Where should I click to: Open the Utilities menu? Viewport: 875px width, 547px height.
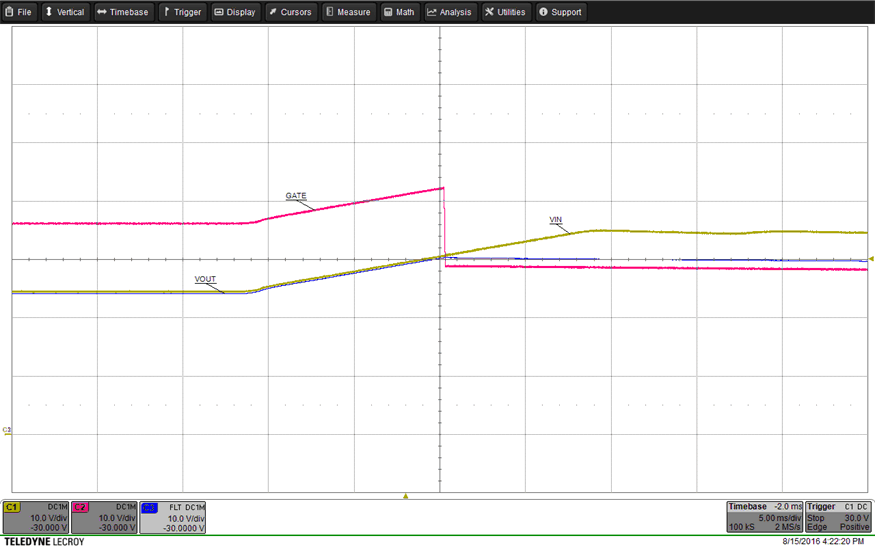[x=506, y=12]
